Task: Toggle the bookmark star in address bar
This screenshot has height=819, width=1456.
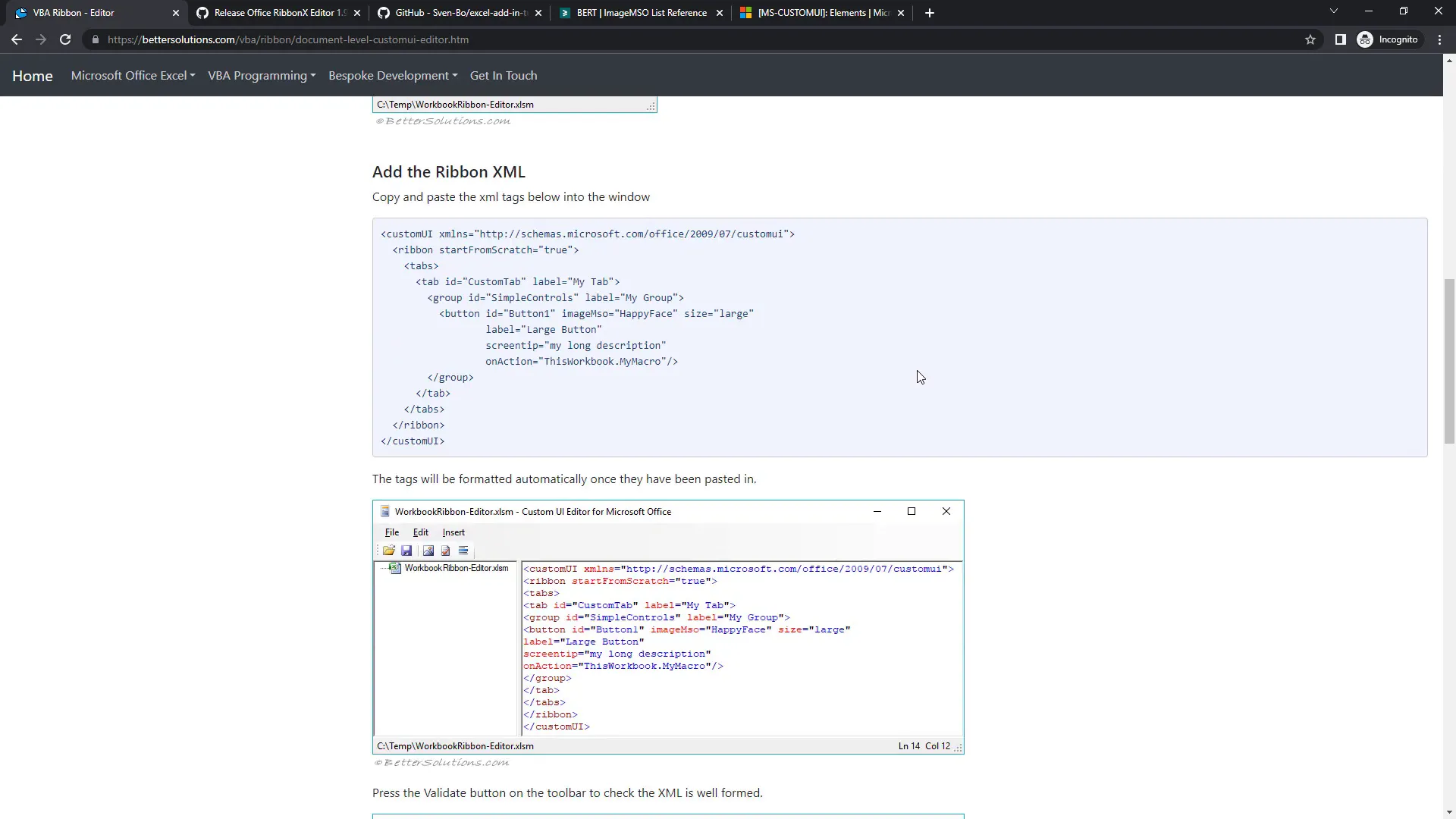Action: tap(1311, 39)
